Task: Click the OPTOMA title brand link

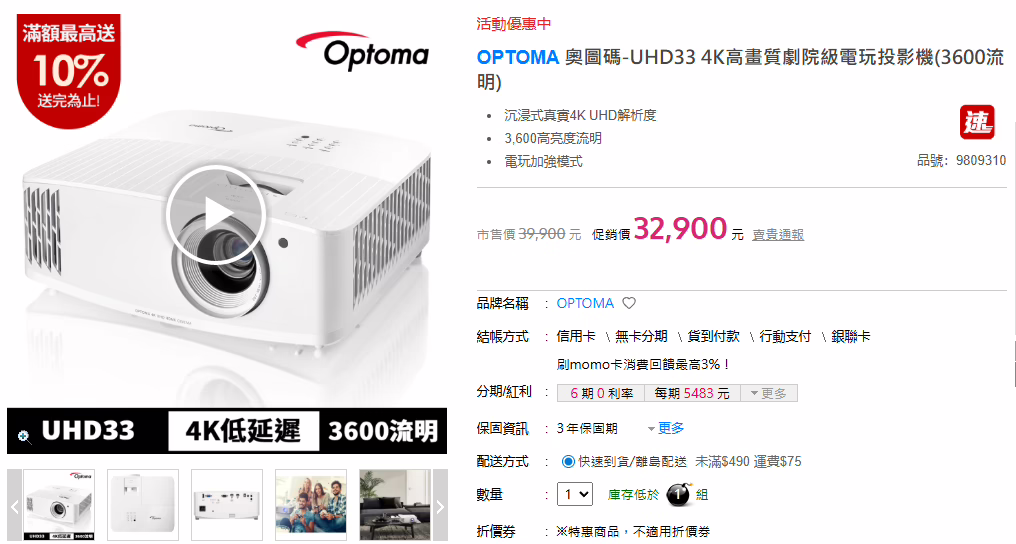Action: click(518, 58)
